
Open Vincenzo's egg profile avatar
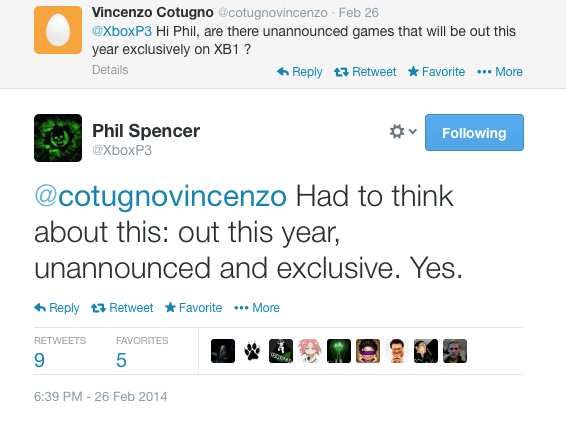tap(58, 30)
